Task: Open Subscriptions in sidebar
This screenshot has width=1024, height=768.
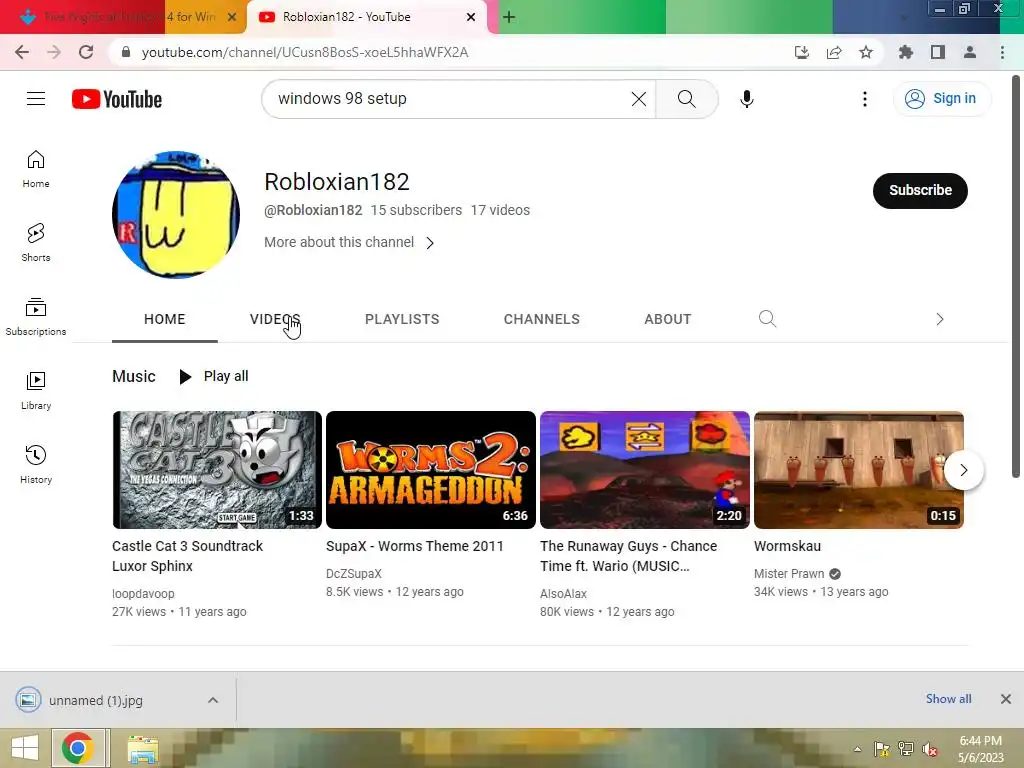Action: point(36,316)
